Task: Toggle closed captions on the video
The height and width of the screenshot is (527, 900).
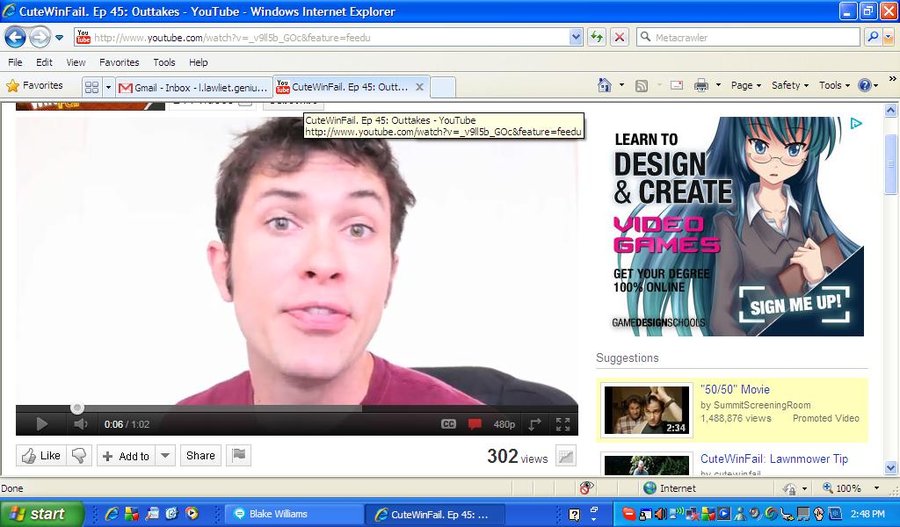Action: (449, 424)
